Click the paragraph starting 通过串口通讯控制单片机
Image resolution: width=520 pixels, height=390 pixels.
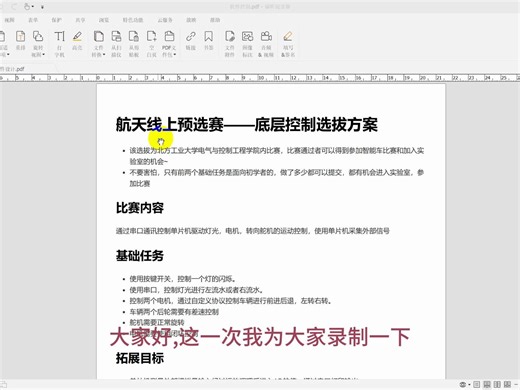coord(253,231)
